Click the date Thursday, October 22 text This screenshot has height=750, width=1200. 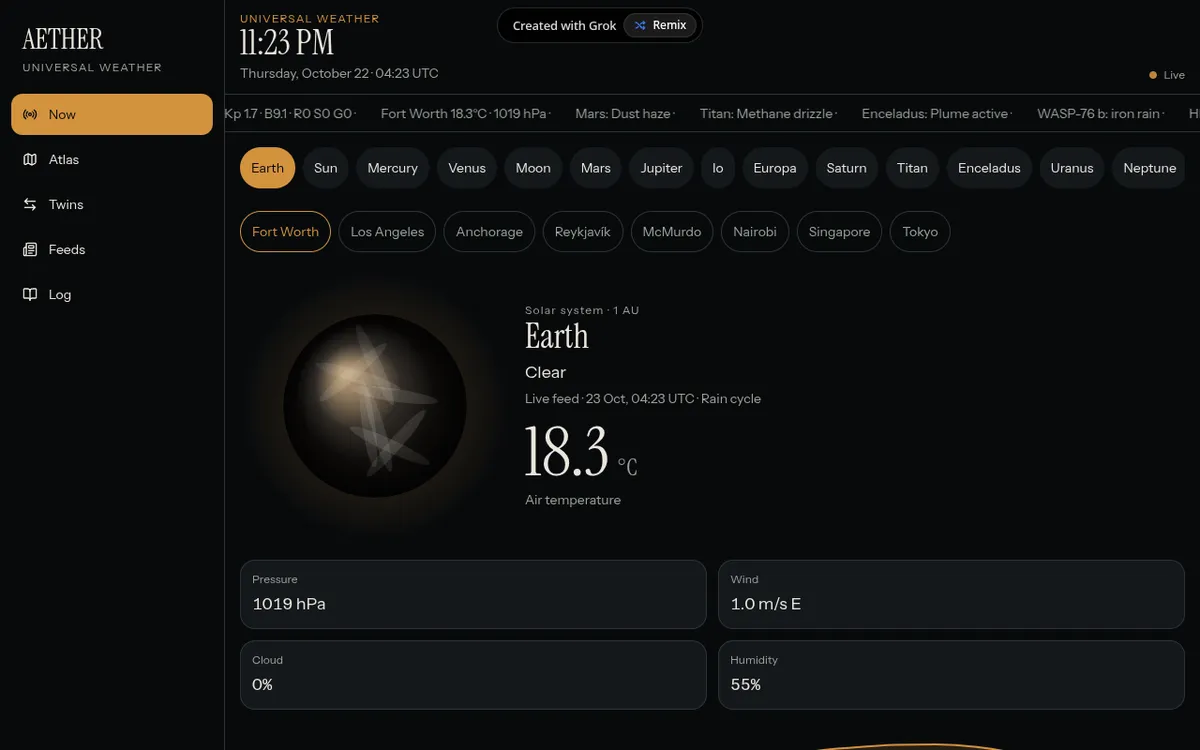(305, 73)
